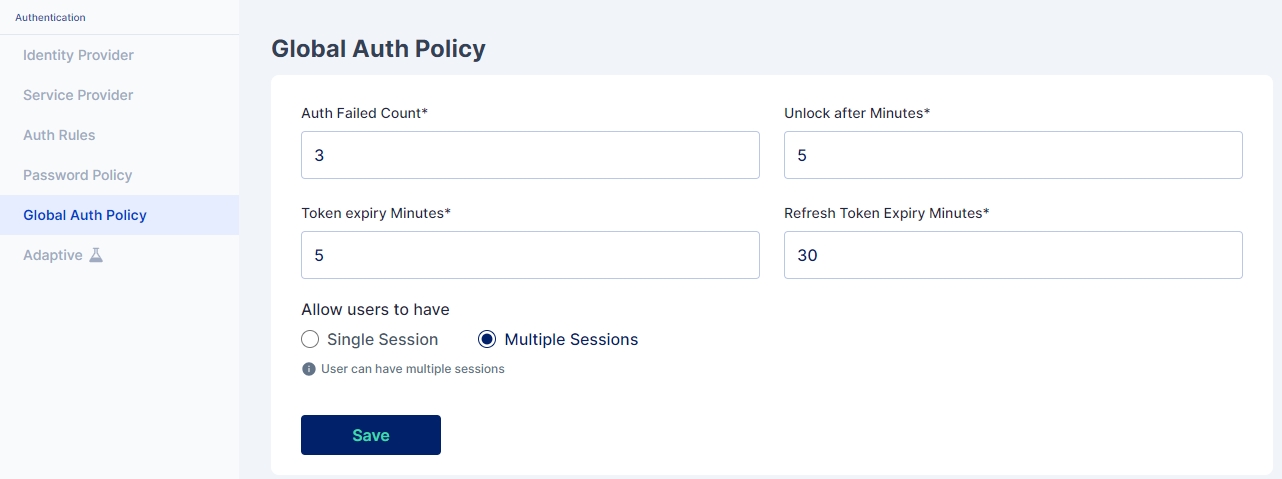Click the flask icon beside Adaptive
1282x479 pixels.
(x=96, y=255)
